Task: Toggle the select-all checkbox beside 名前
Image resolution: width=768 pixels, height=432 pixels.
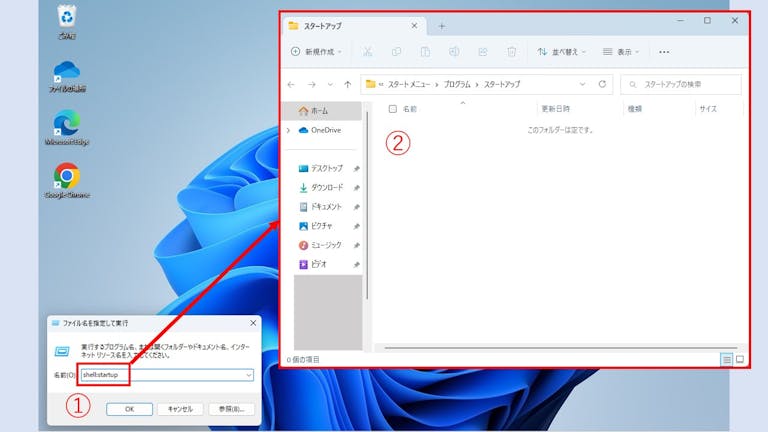Action: click(x=392, y=109)
